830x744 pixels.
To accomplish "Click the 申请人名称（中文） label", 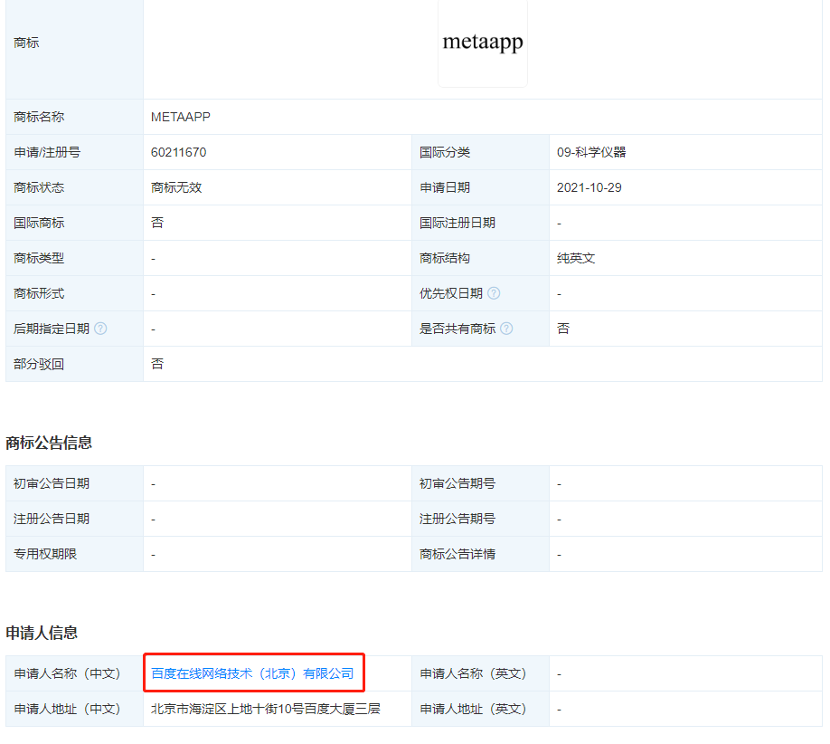I will [x=67, y=673].
